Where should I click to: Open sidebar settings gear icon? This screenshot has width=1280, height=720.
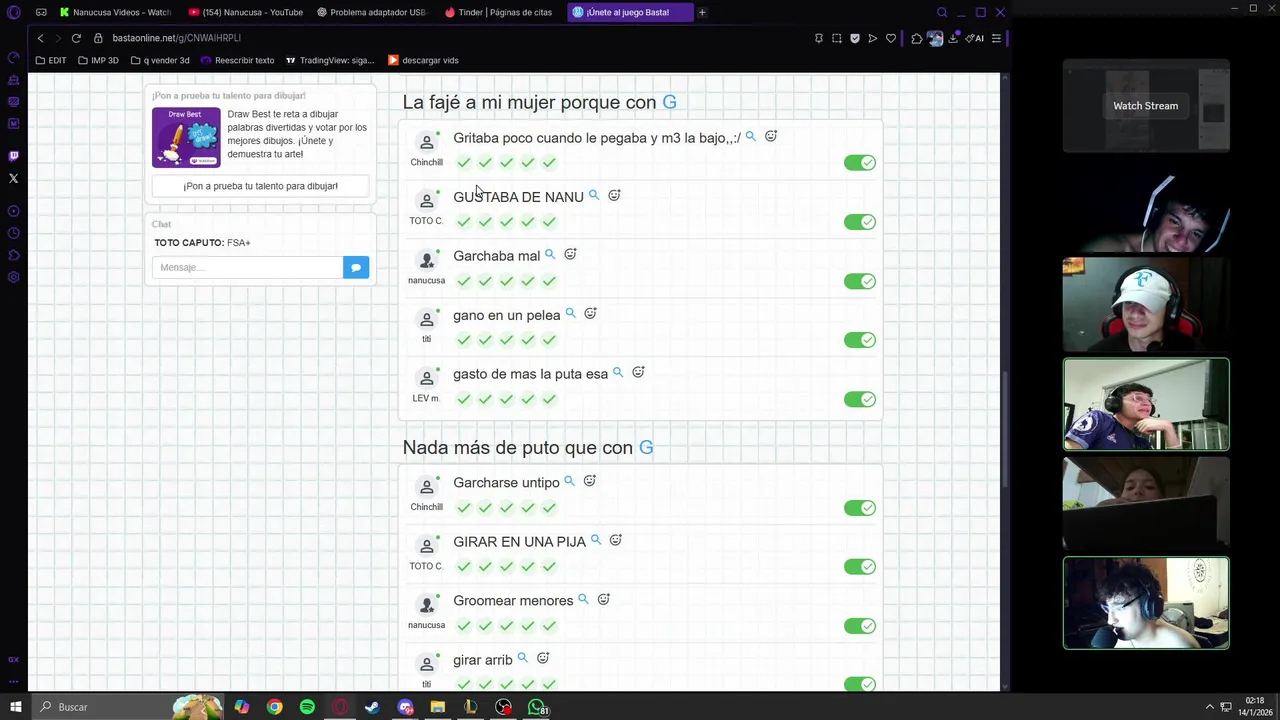[13, 277]
